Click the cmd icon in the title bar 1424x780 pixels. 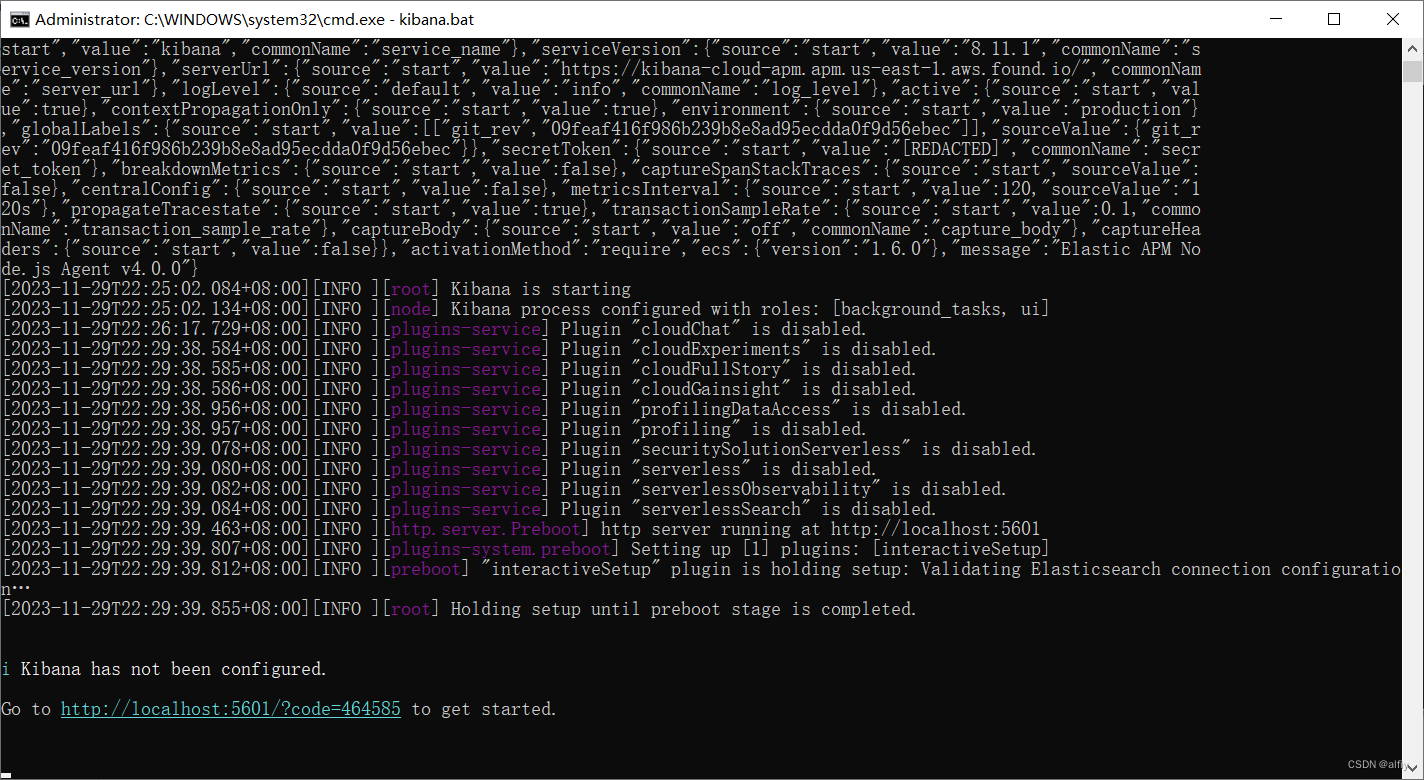[x=19, y=19]
